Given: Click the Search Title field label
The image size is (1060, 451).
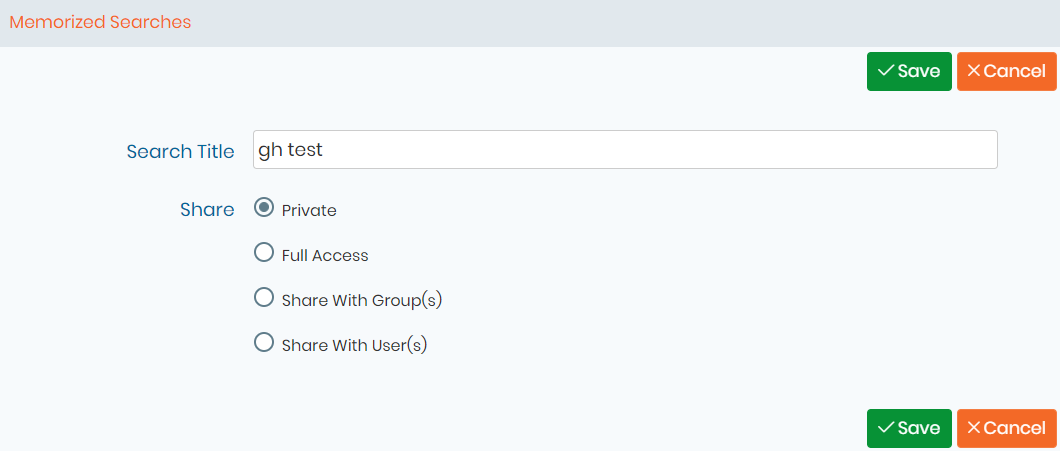Looking at the screenshot, I should (180, 151).
